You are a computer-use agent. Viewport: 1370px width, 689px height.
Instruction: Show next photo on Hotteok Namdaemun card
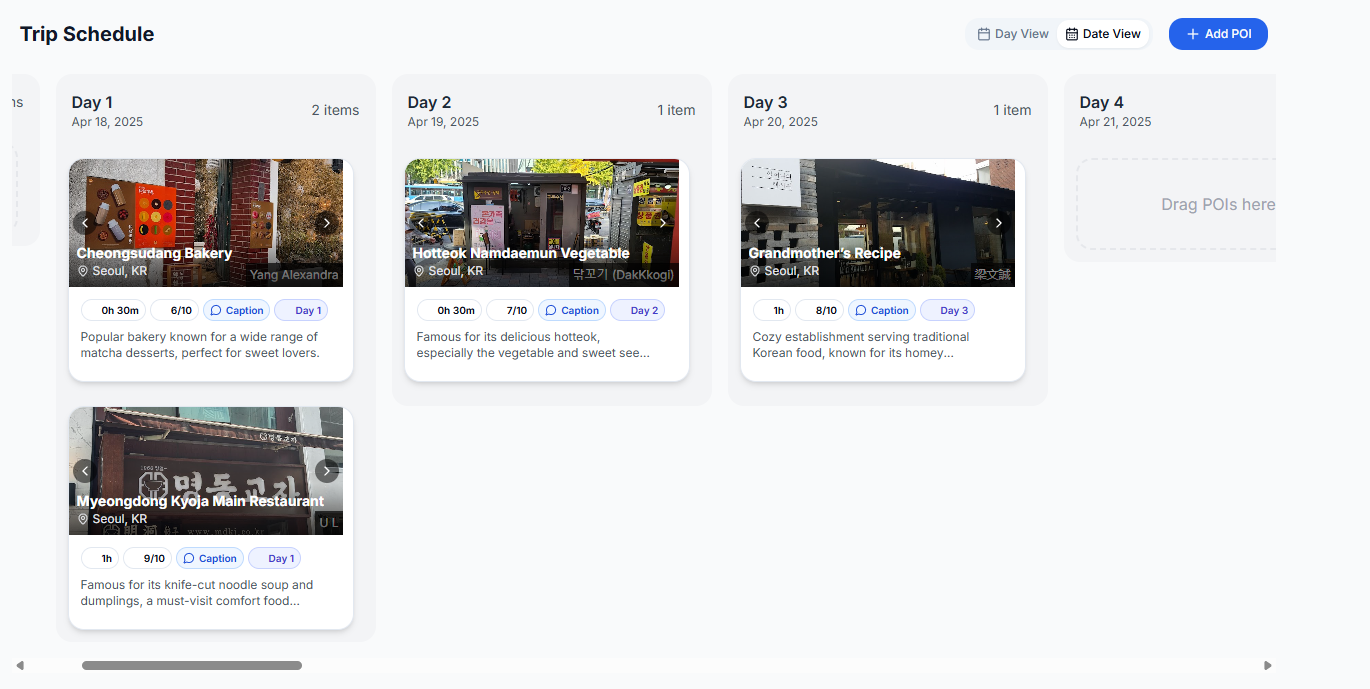pyautogui.click(x=662, y=223)
